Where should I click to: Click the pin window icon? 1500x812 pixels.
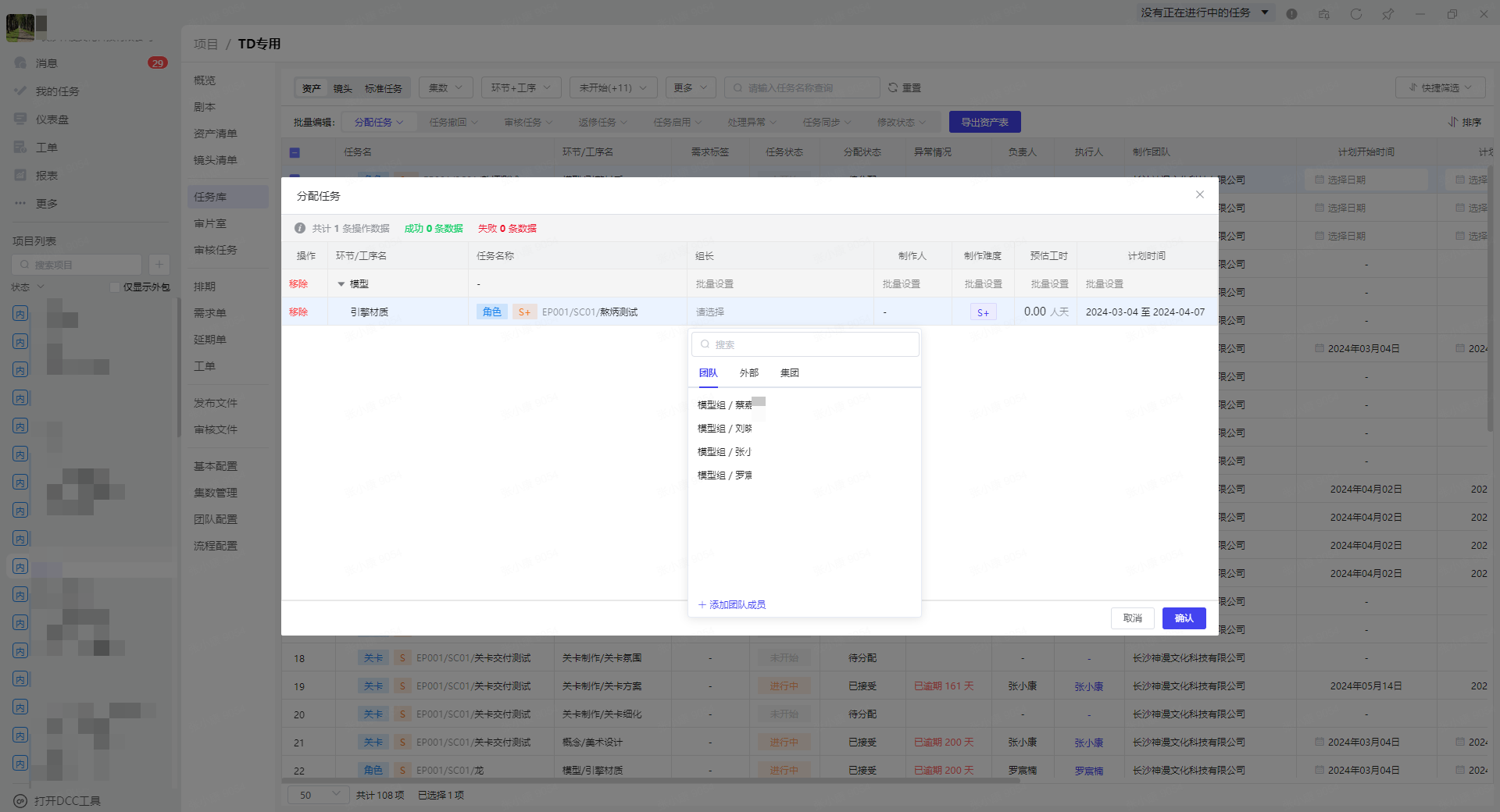(1387, 14)
